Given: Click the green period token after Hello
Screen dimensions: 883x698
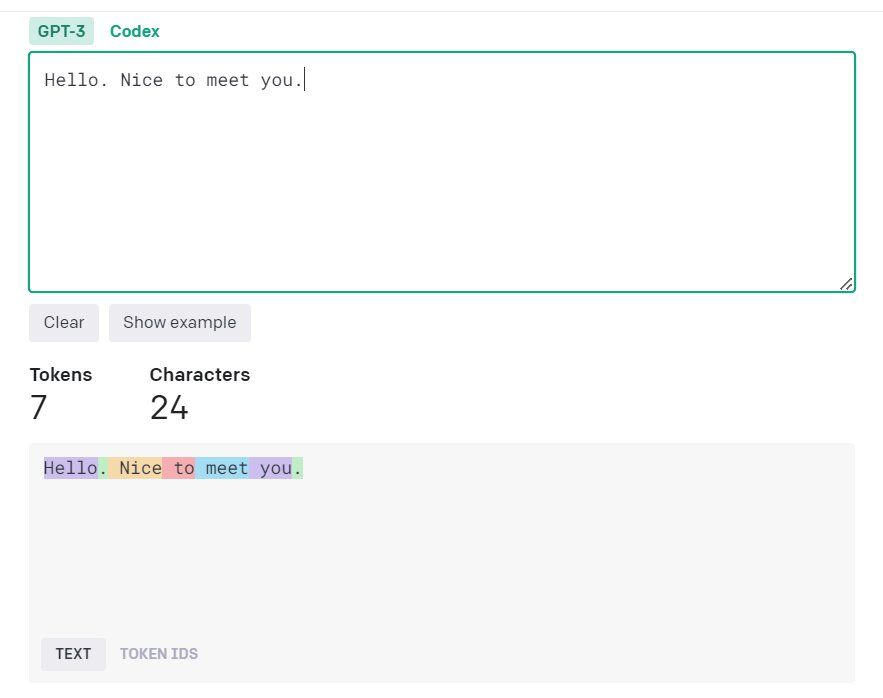Looking at the screenshot, I should [104, 468].
